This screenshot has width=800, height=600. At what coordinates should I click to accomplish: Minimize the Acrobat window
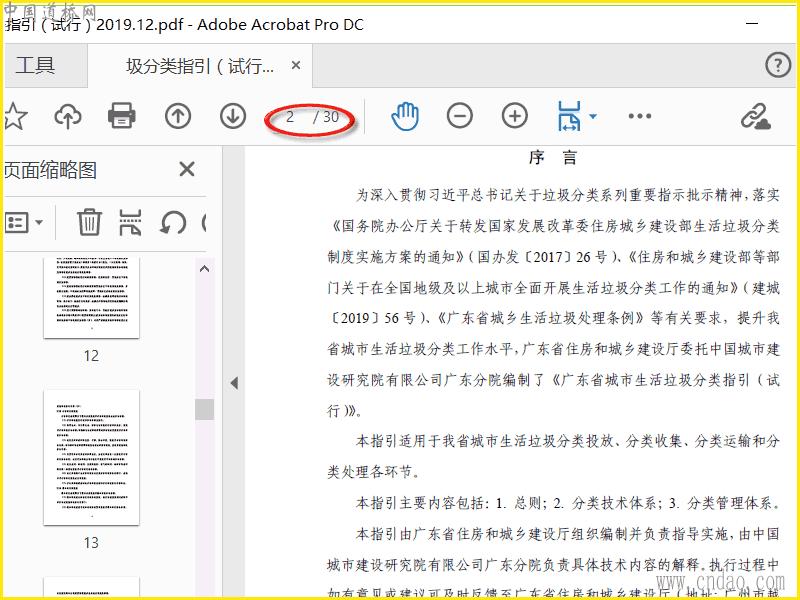click(x=752, y=24)
